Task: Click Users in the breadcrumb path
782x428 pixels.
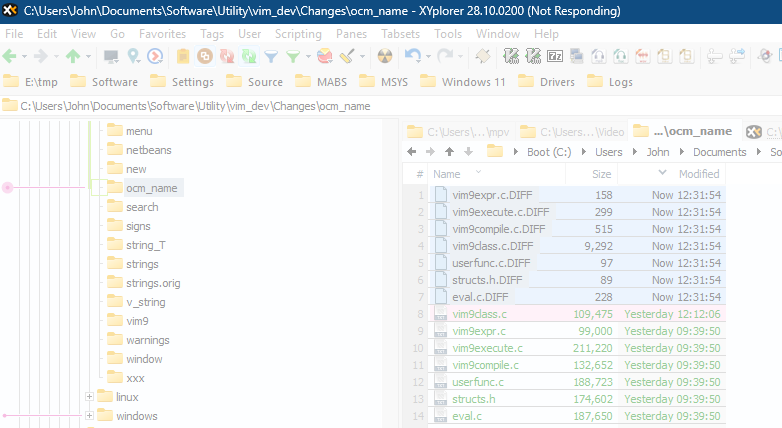Action: (608, 152)
